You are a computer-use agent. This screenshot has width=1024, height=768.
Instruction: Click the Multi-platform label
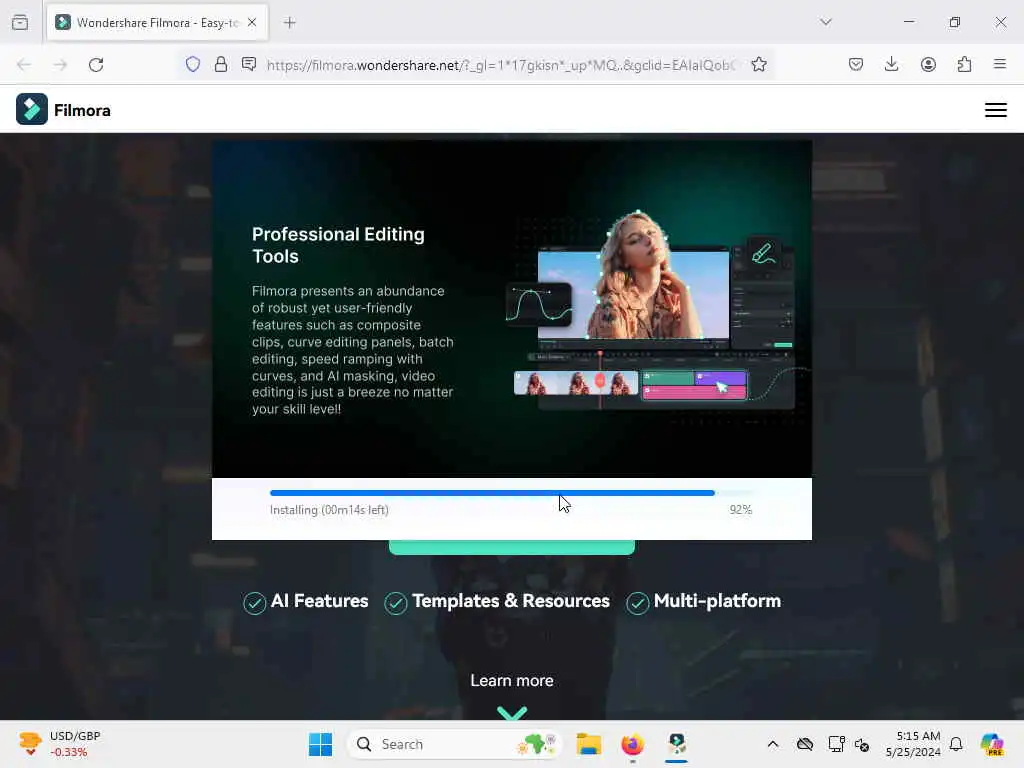[717, 601]
